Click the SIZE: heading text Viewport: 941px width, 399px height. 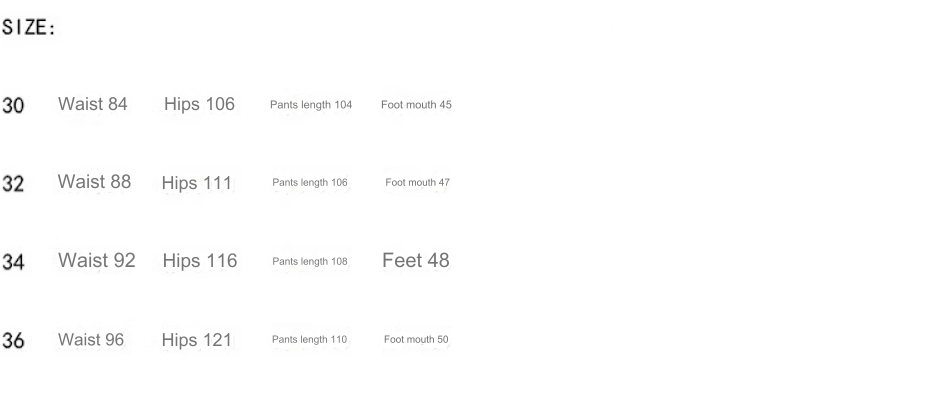tap(29, 28)
